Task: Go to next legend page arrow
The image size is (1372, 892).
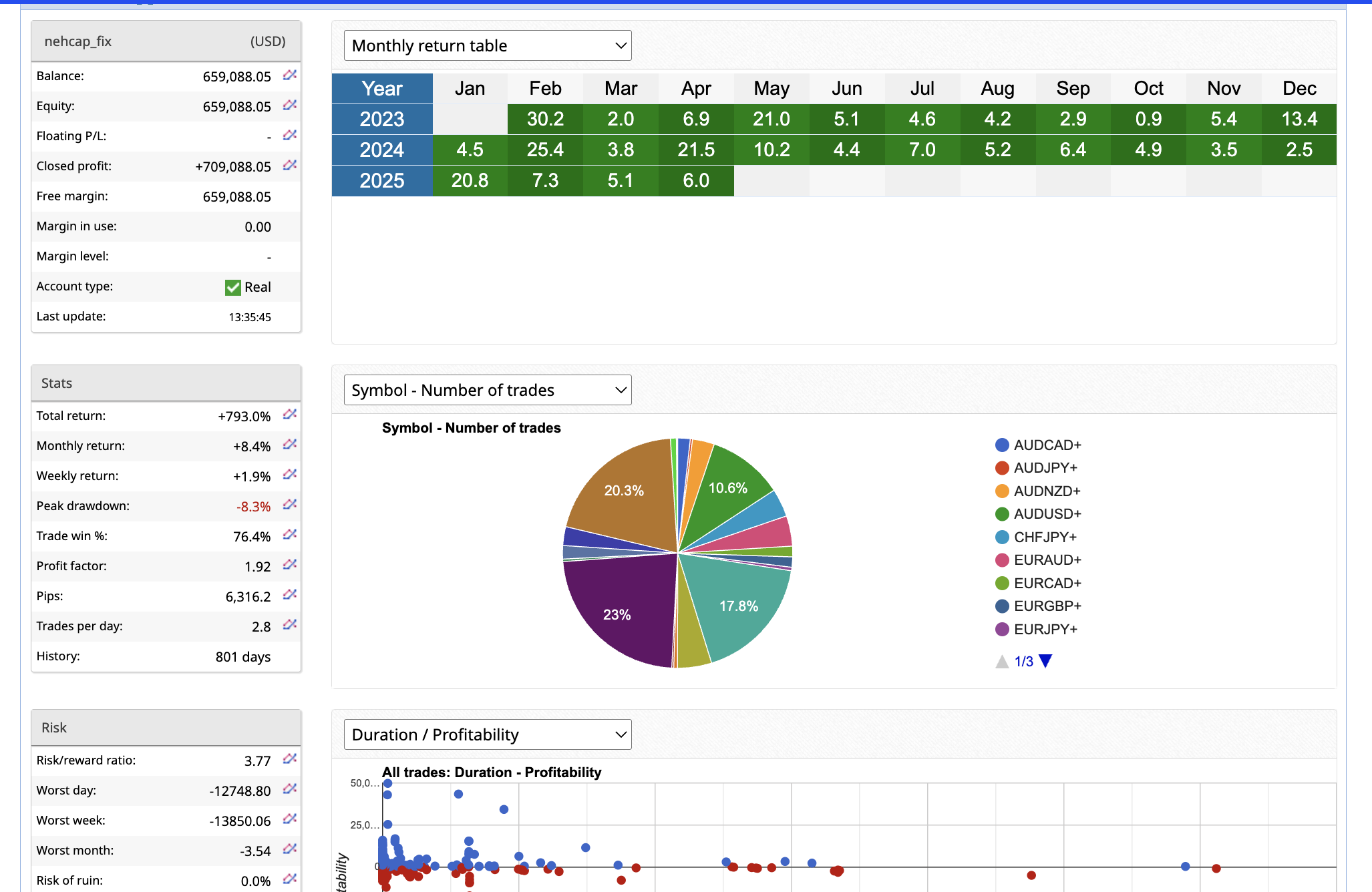Action: click(1046, 661)
